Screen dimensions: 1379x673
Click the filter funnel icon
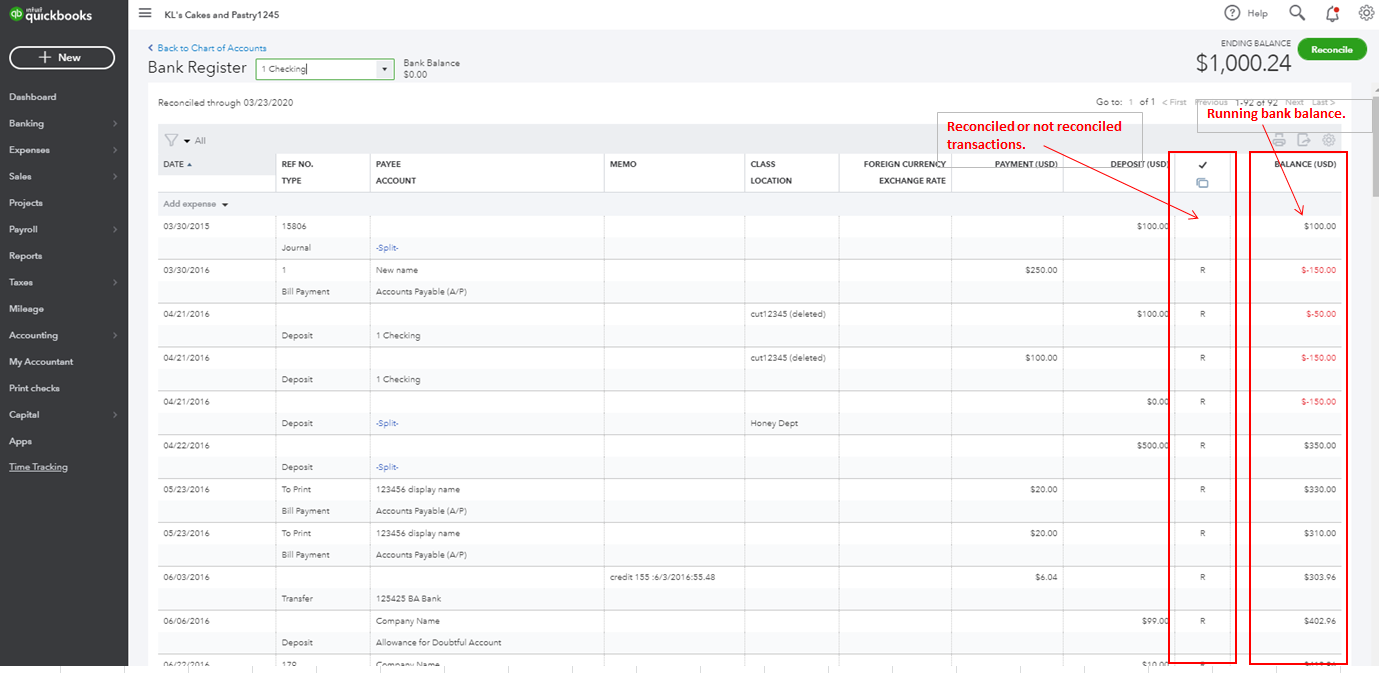pos(171,141)
